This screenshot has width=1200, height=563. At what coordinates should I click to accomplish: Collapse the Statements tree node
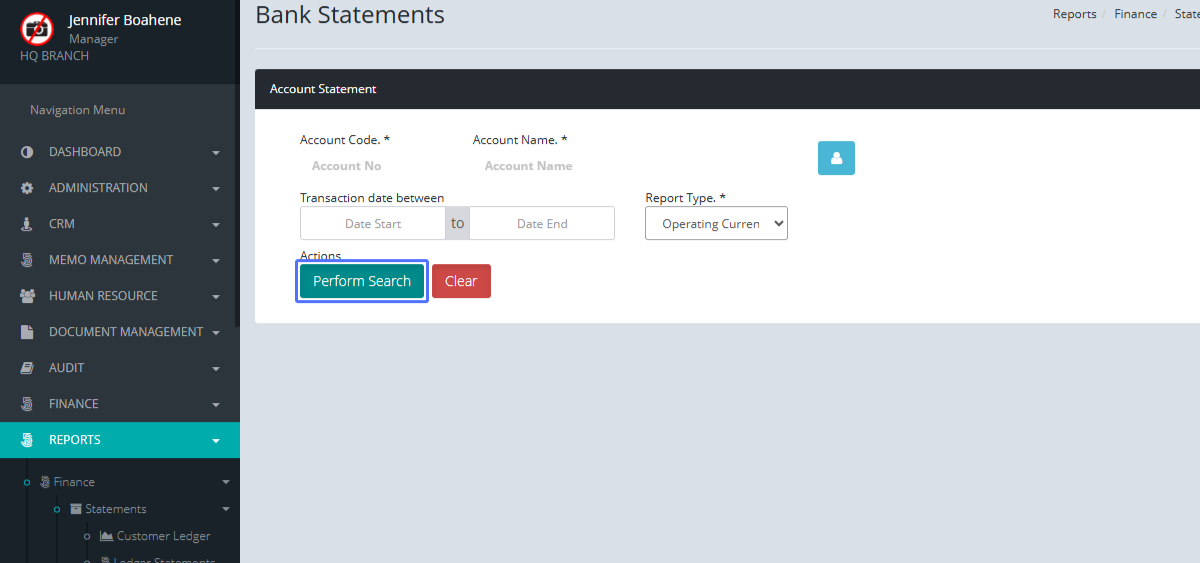coord(225,509)
